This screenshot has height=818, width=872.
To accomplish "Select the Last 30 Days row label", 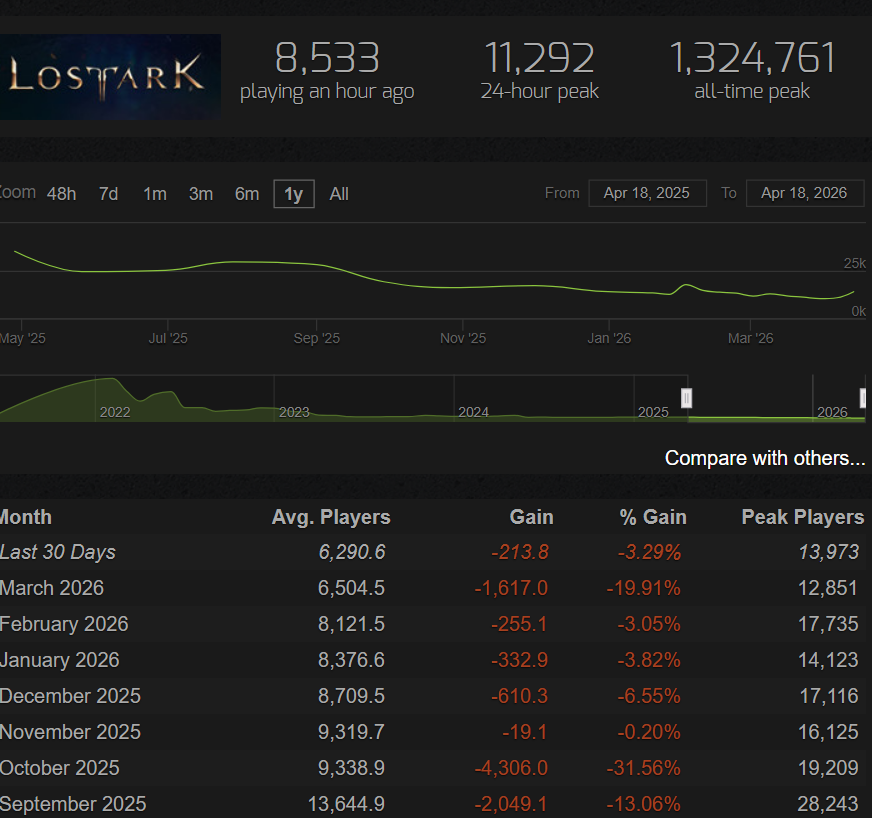I will [58, 552].
